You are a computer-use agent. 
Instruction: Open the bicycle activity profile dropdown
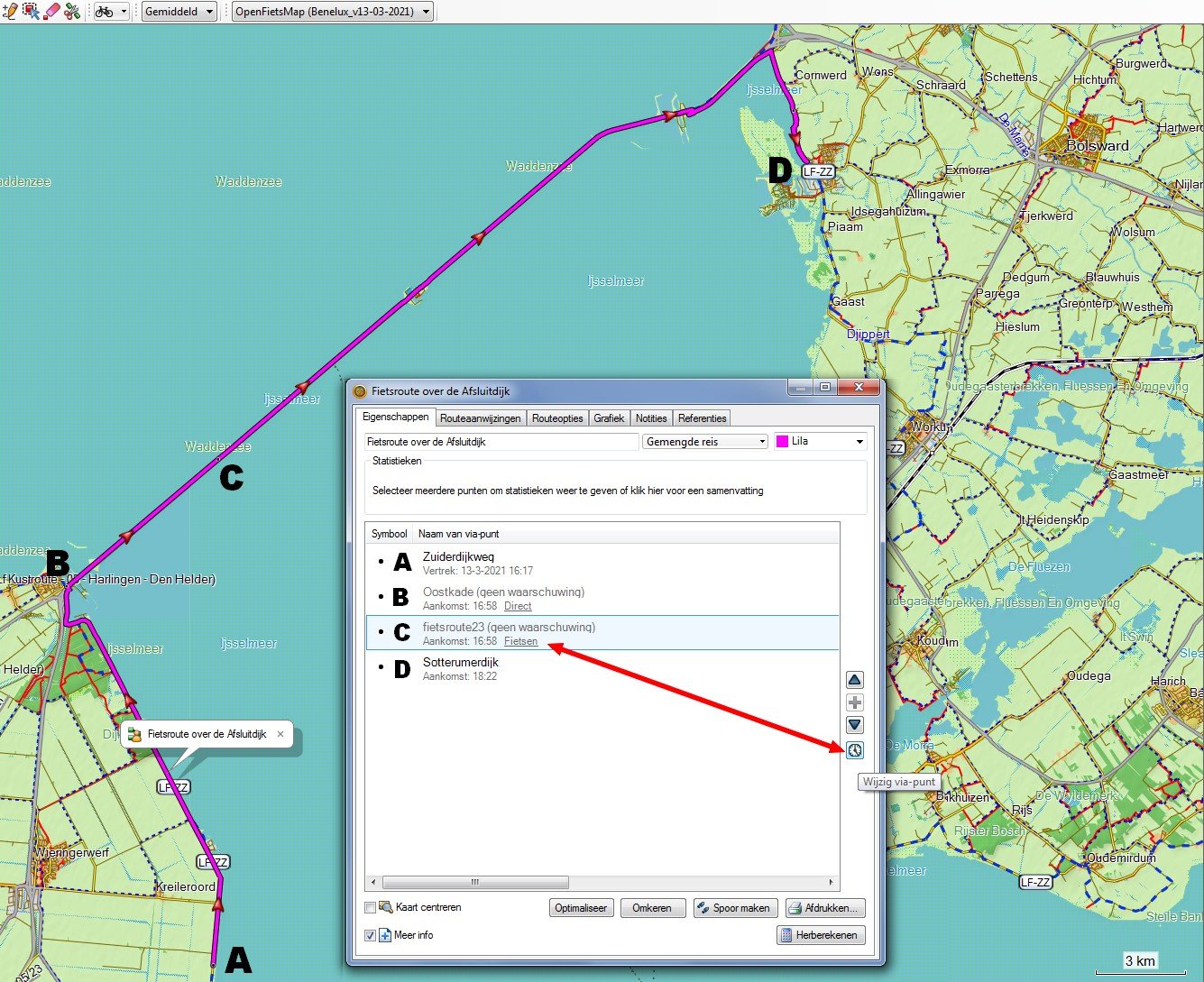(x=112, y=12)
